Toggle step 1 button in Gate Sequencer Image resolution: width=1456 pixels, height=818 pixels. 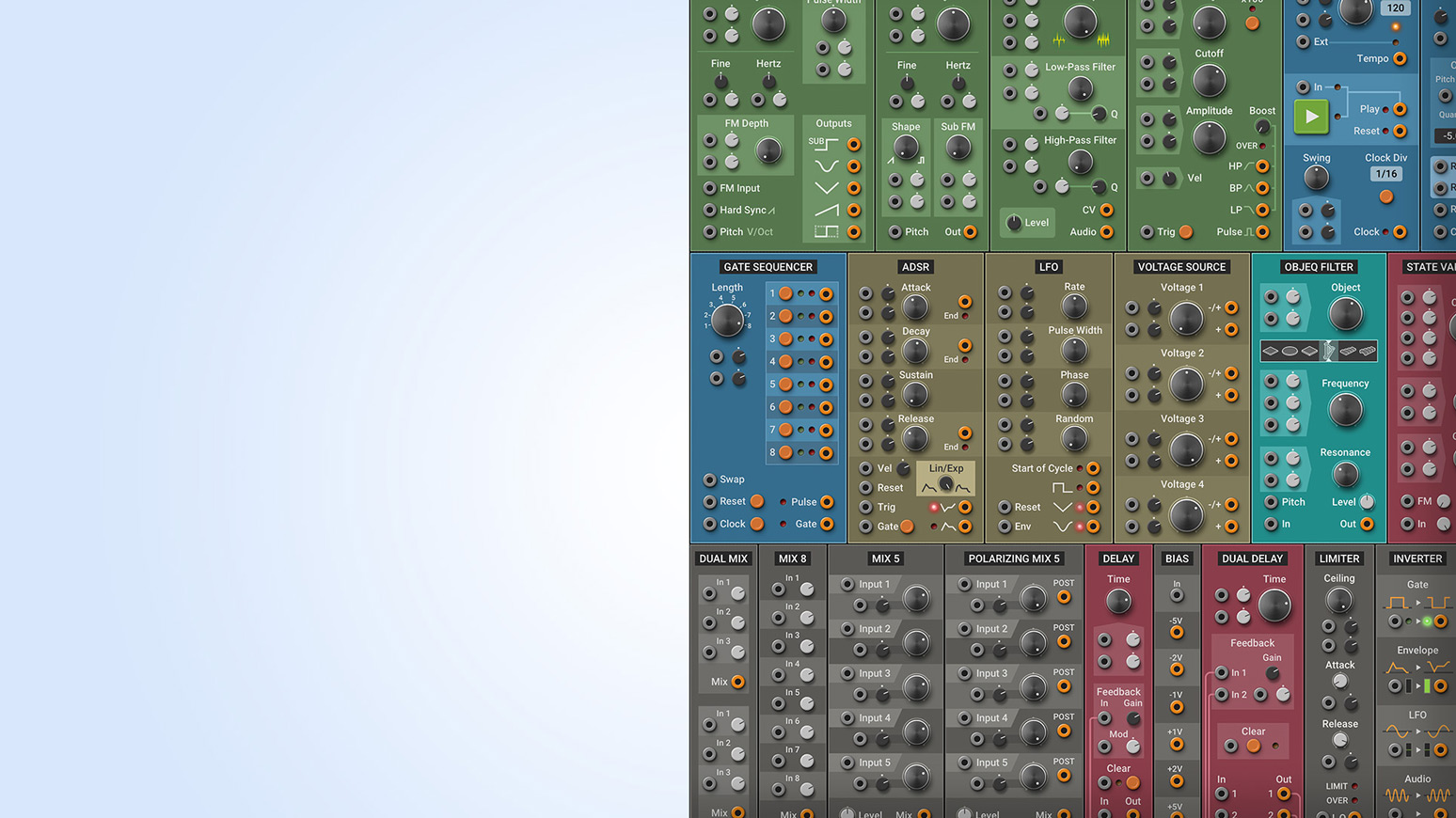coord(785,293)
